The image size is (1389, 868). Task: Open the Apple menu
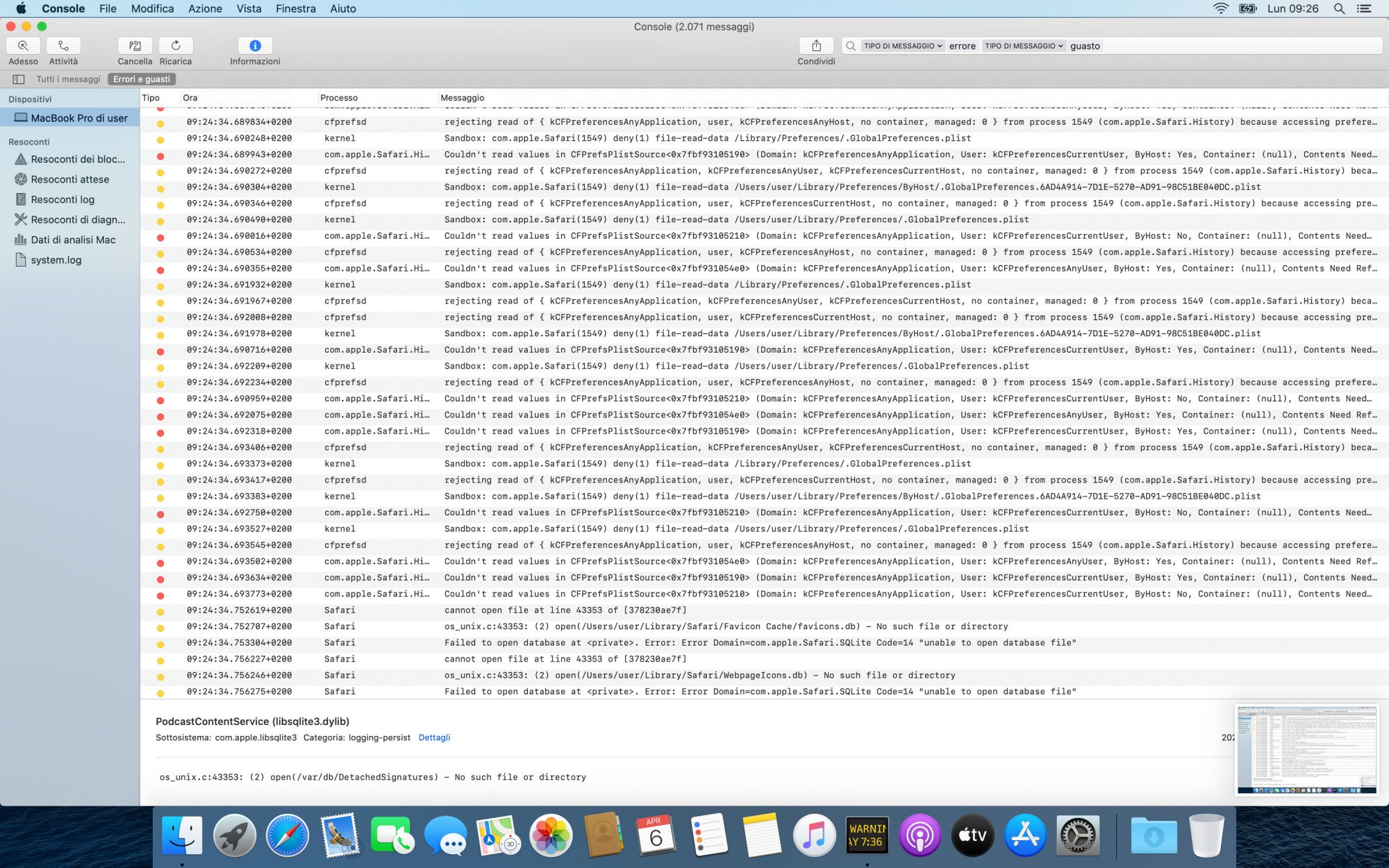click(21, 8)
